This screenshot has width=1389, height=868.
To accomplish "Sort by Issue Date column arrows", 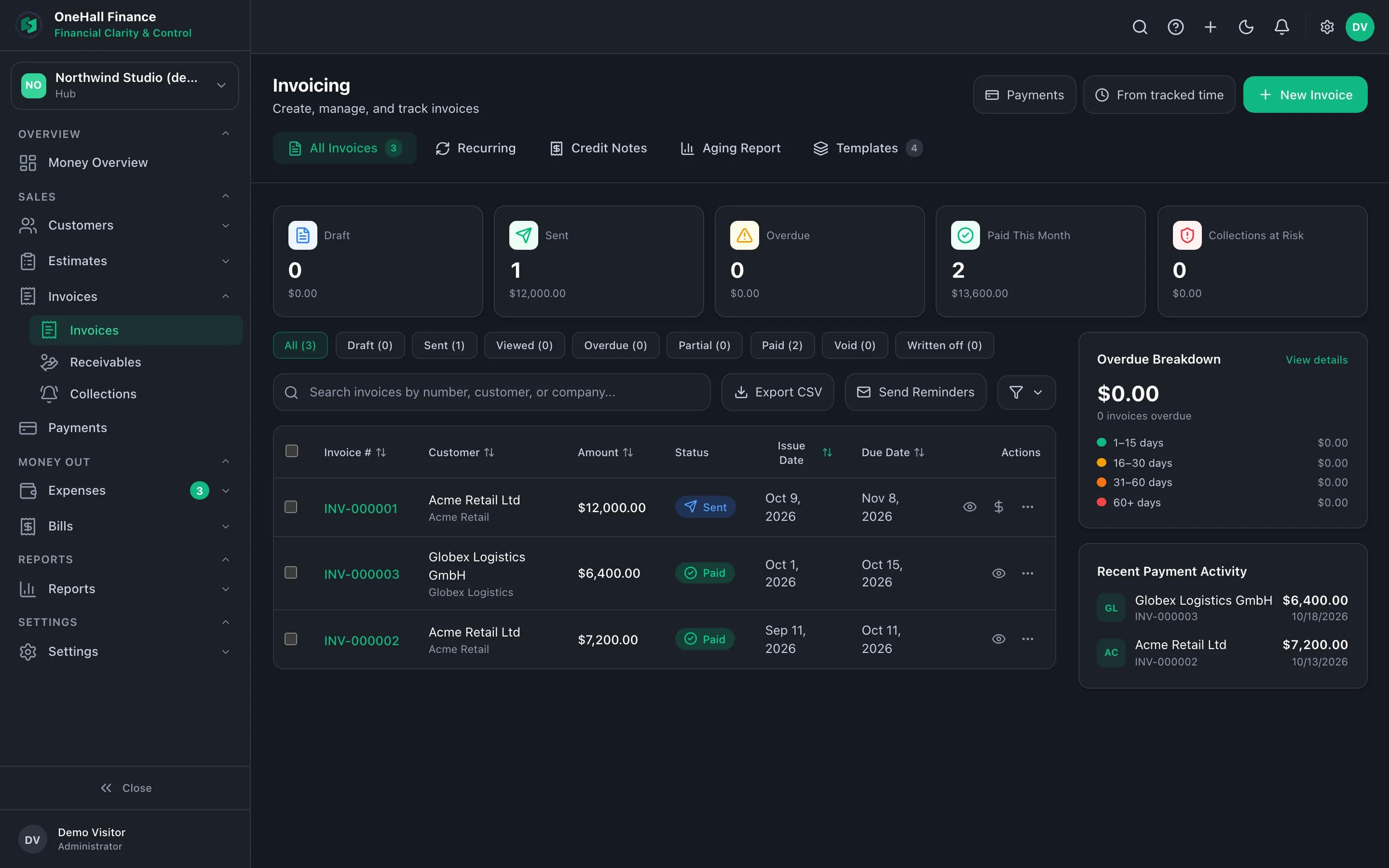I will click(827, 452).
